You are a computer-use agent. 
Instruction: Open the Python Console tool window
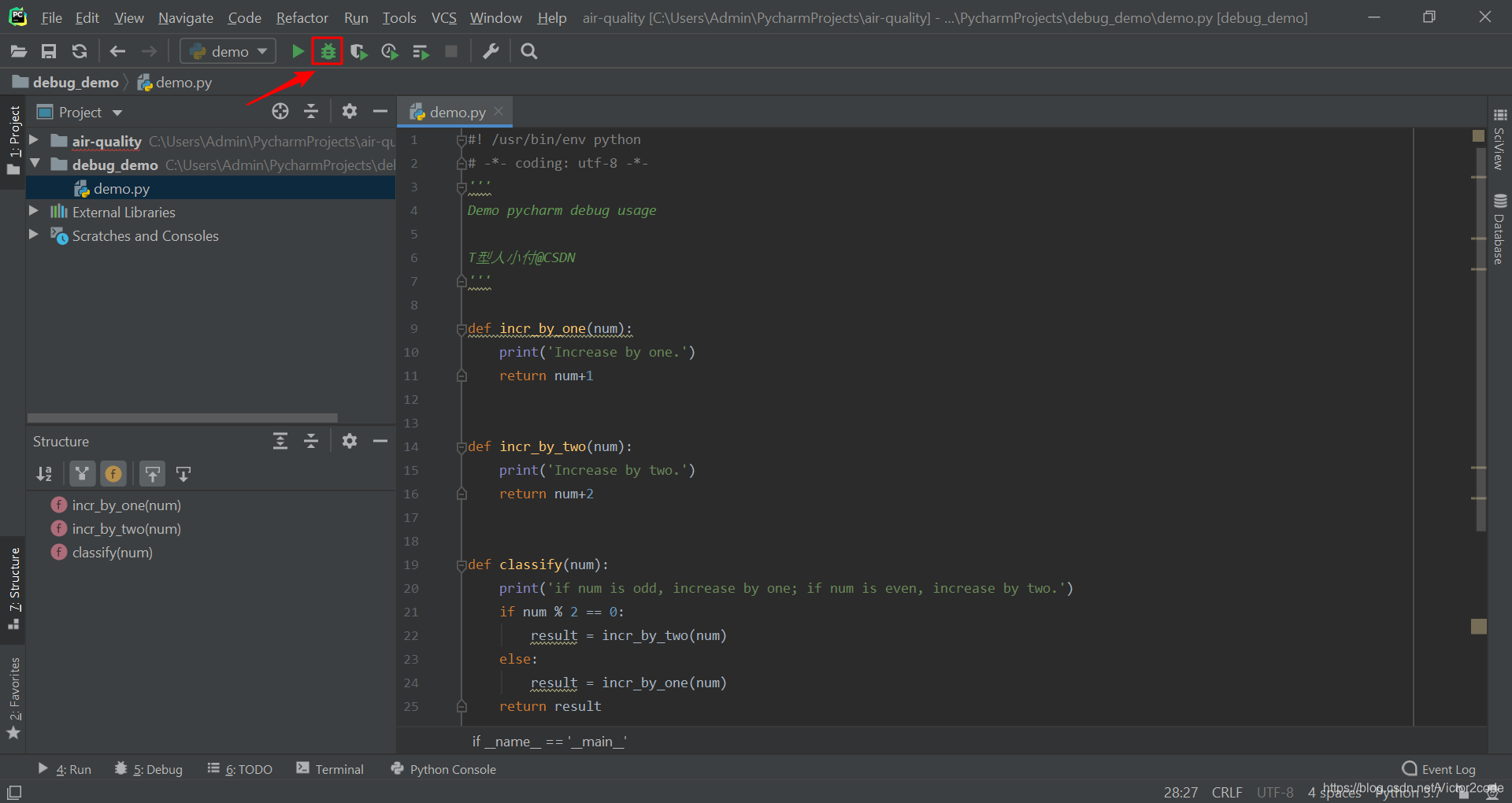[443, 769]
